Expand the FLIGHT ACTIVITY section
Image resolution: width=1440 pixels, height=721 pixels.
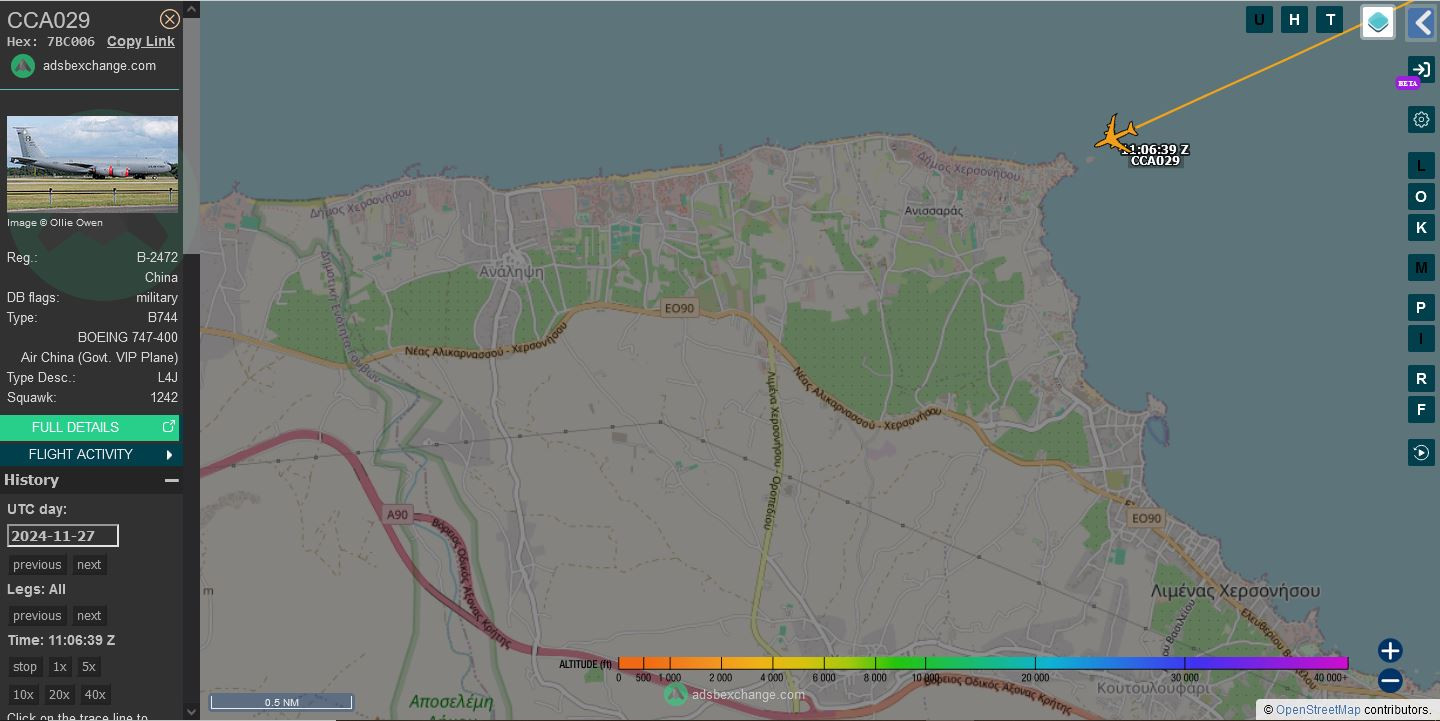(90, 454)
